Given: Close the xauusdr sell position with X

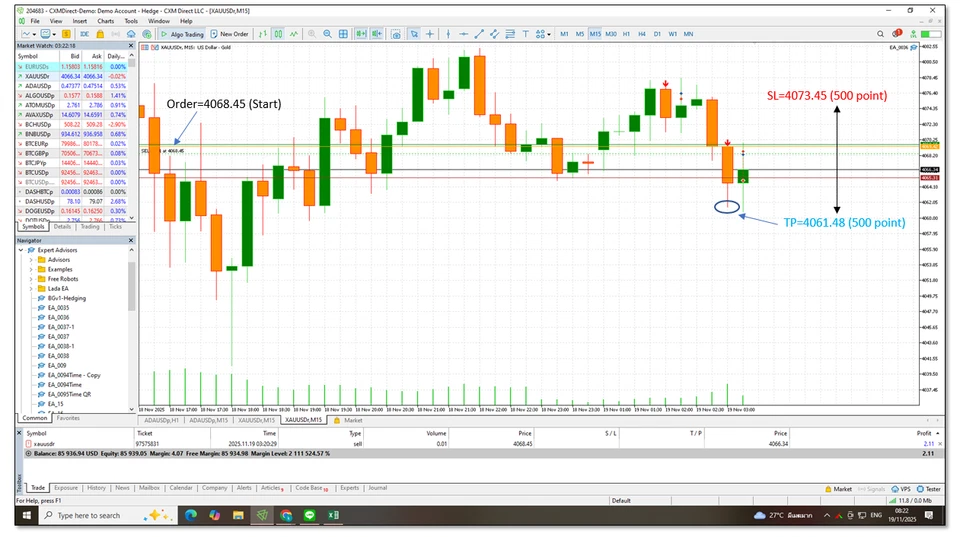Looking at the screenshot, I should 940,444.
